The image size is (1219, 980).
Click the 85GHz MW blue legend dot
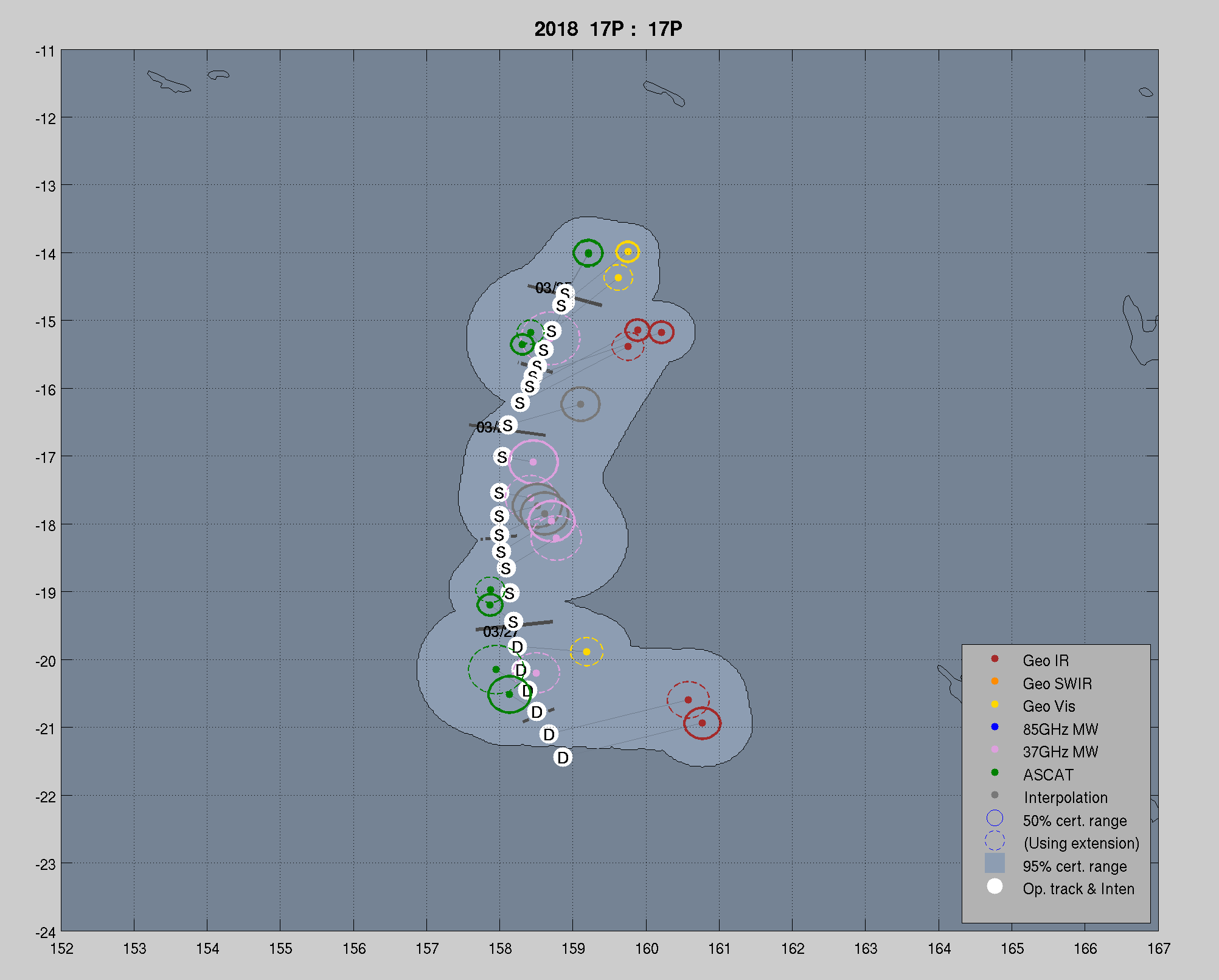(x=995, y=727)
